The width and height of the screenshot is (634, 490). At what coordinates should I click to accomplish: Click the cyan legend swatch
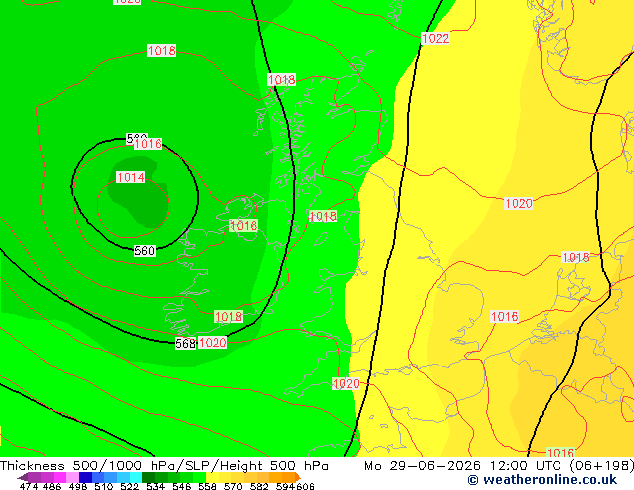pos(136,477)
